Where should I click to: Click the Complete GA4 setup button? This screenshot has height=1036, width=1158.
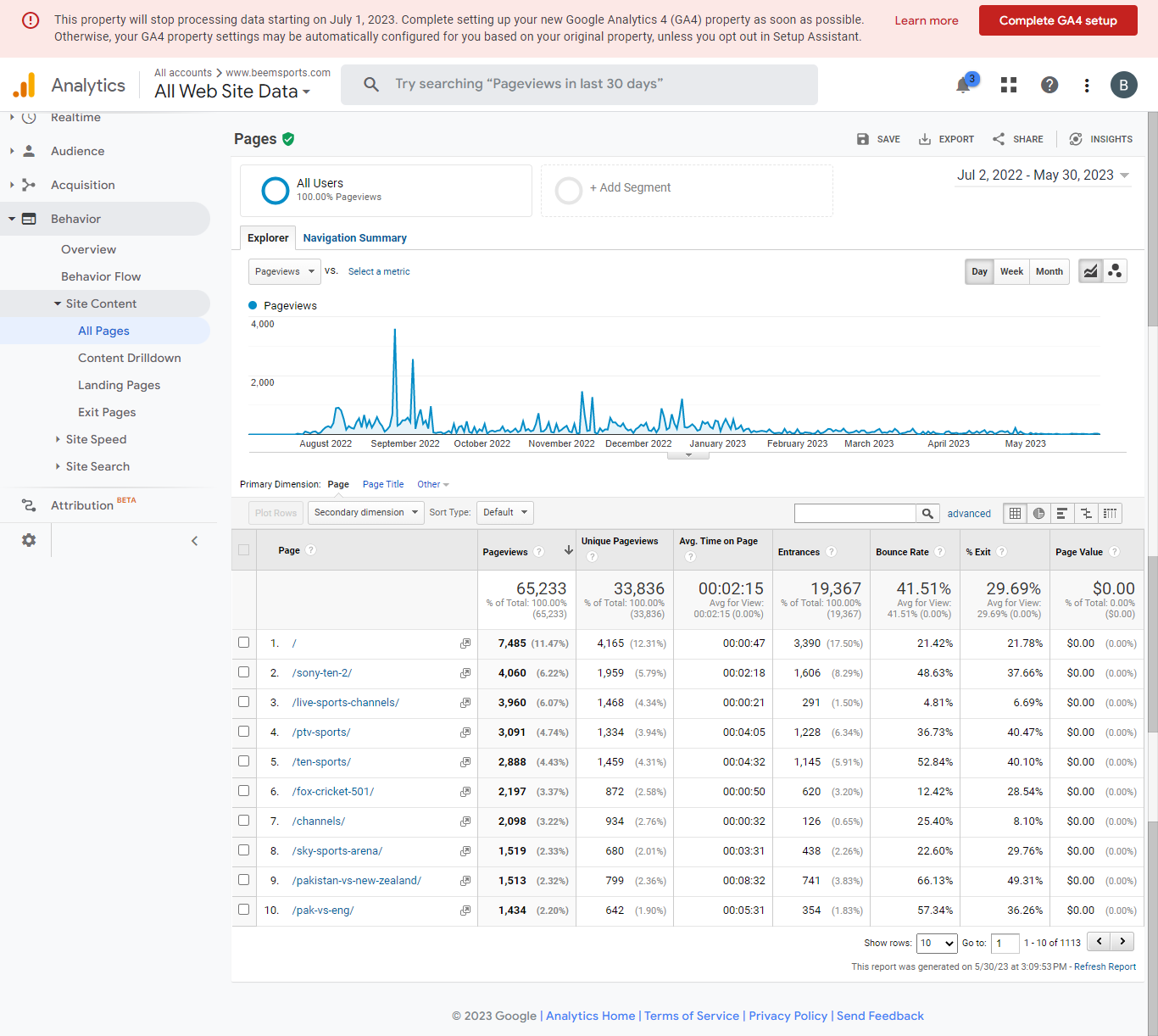click(x=1057, y=20)
